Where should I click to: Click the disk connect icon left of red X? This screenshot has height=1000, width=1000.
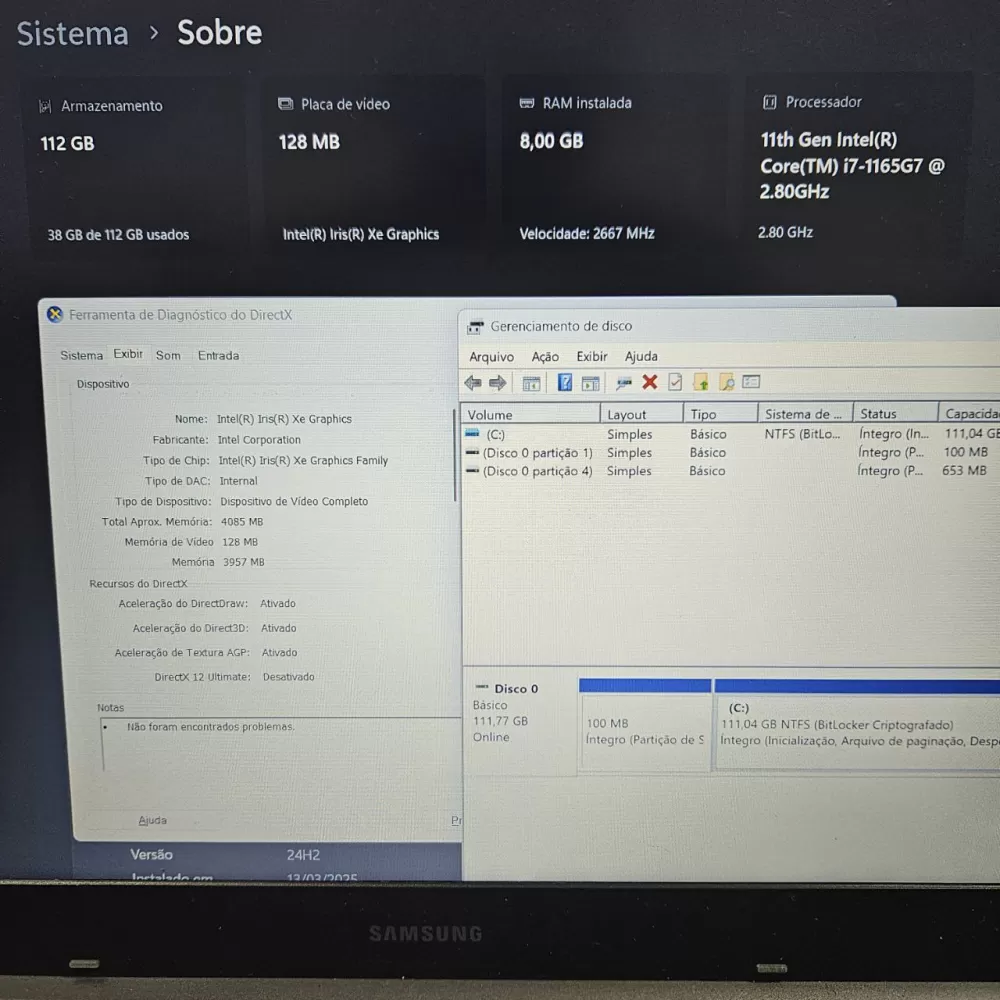point(624,383)
